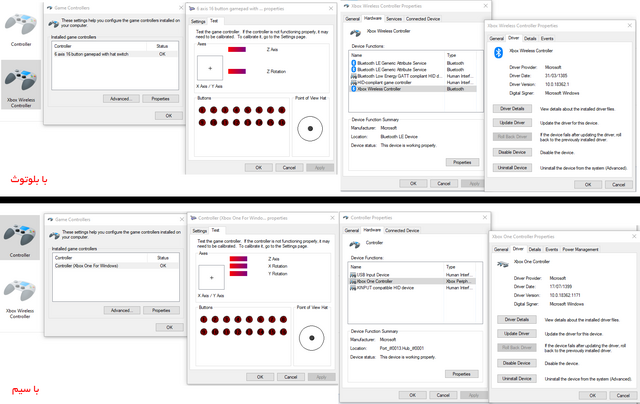Image resolution: width=640 pixels, height=404 pixels.
Task: Select Controller (Xbox One For Windows) row
Action: point(94,265)
